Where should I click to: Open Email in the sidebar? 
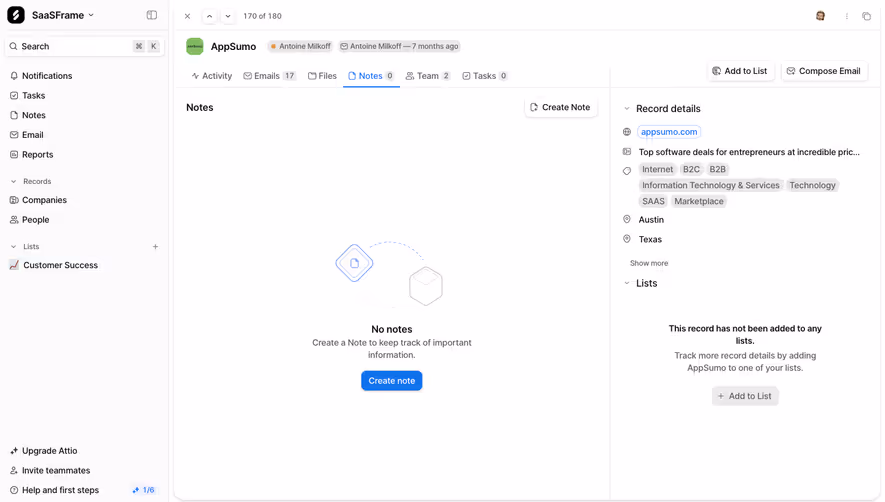pyautogui.click(x=32, y=135)
